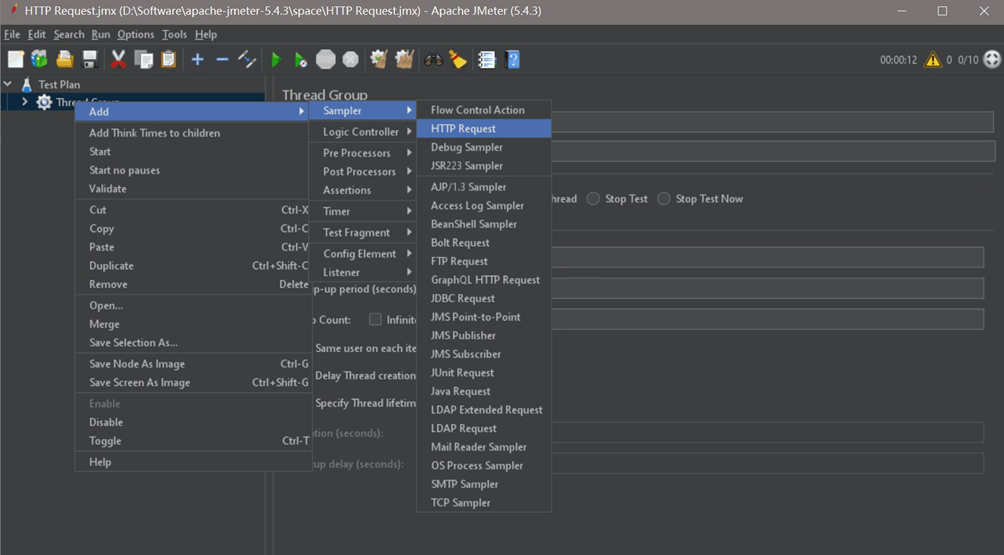Click the Open file folder icon
The height and width of the screenshot is (555, 1004).
pyautogui.click(x=65, y=60)
